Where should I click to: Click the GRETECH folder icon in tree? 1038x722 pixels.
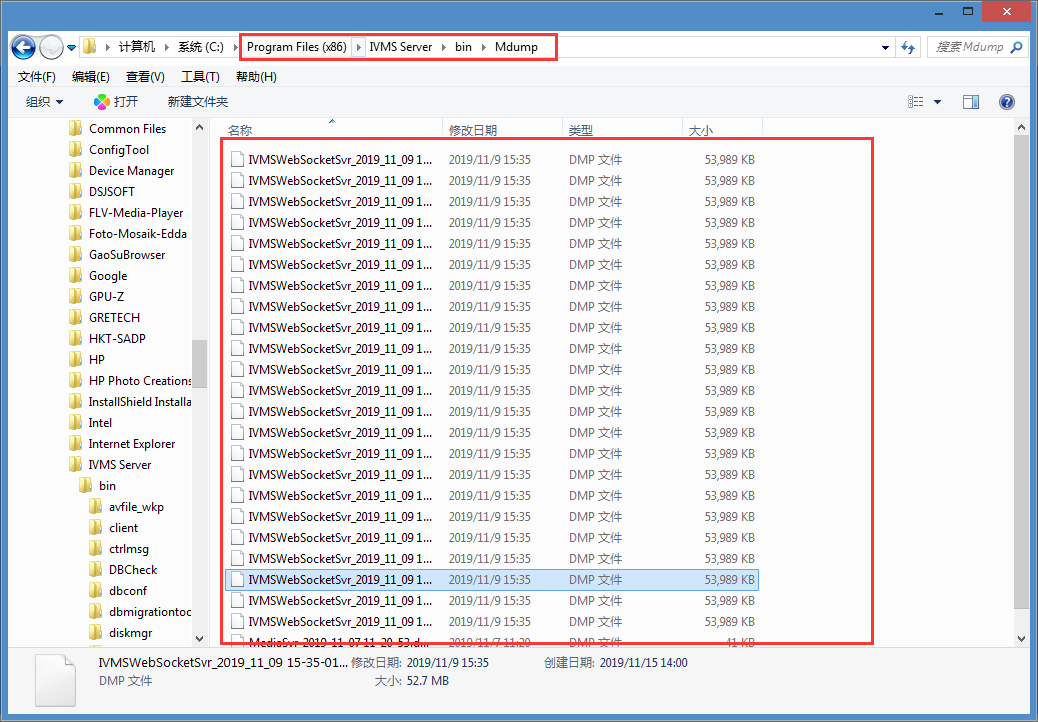75,318
